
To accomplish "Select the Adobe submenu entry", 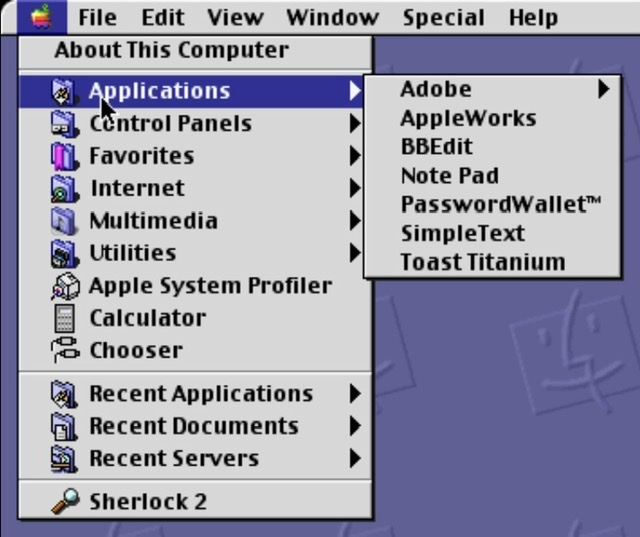I will tap(493, 89).
